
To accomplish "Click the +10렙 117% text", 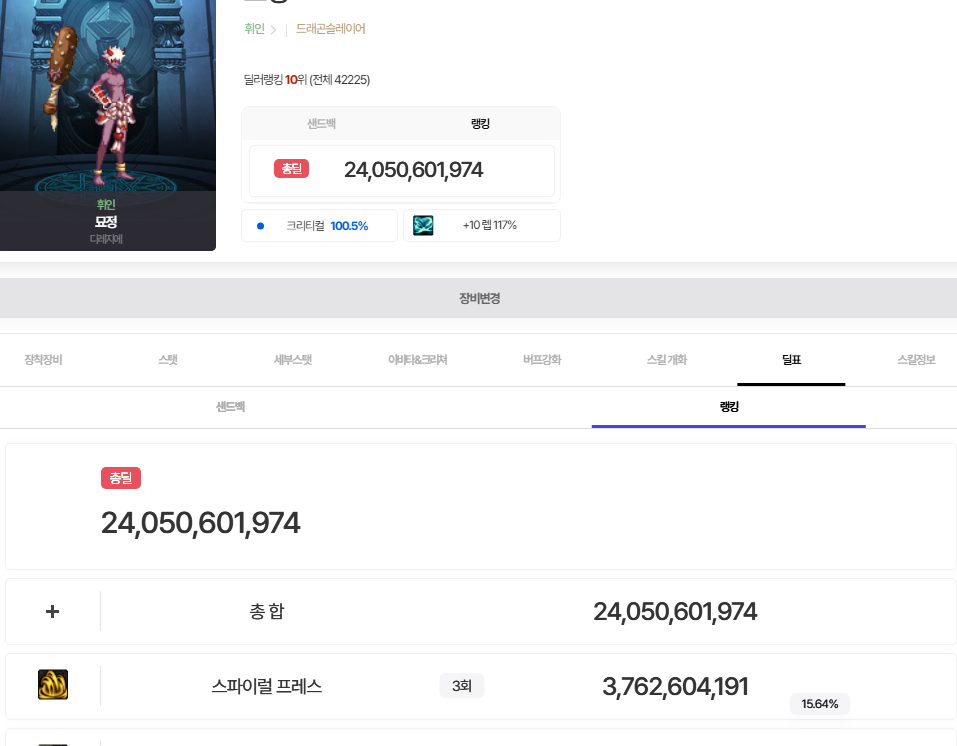I will point(489,225).
